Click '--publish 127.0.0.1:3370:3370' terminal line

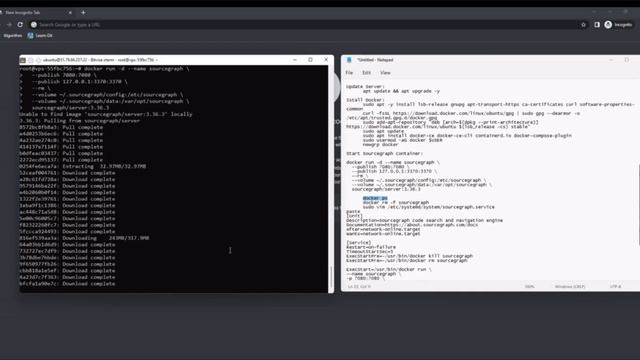click(x=80, y=82)
